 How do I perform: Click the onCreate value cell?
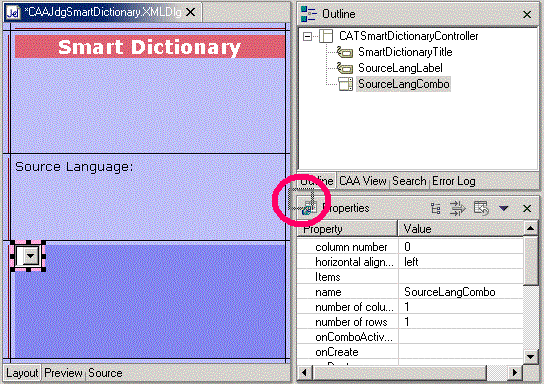click(x=461, y=352)
